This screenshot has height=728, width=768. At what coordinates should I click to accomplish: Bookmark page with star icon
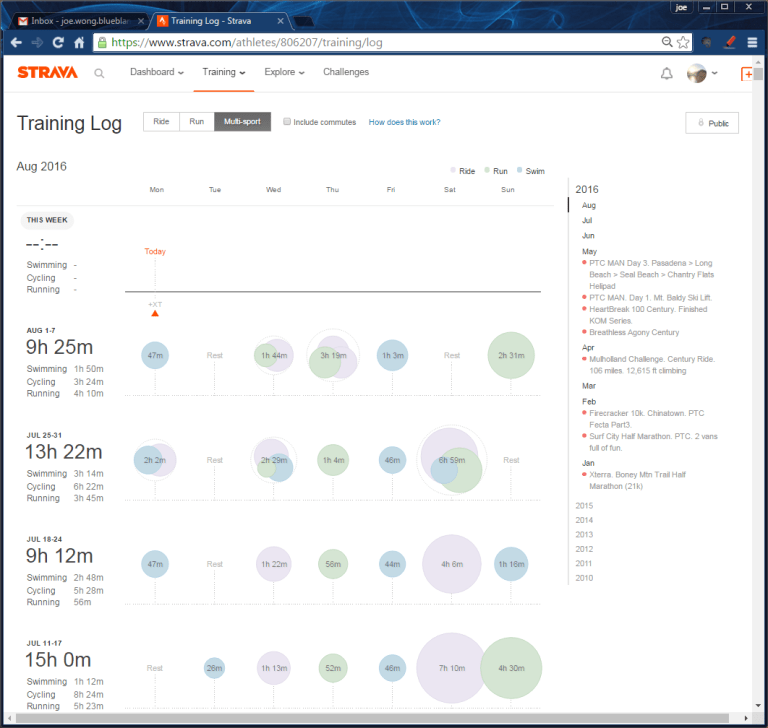[x=683, y=42]
